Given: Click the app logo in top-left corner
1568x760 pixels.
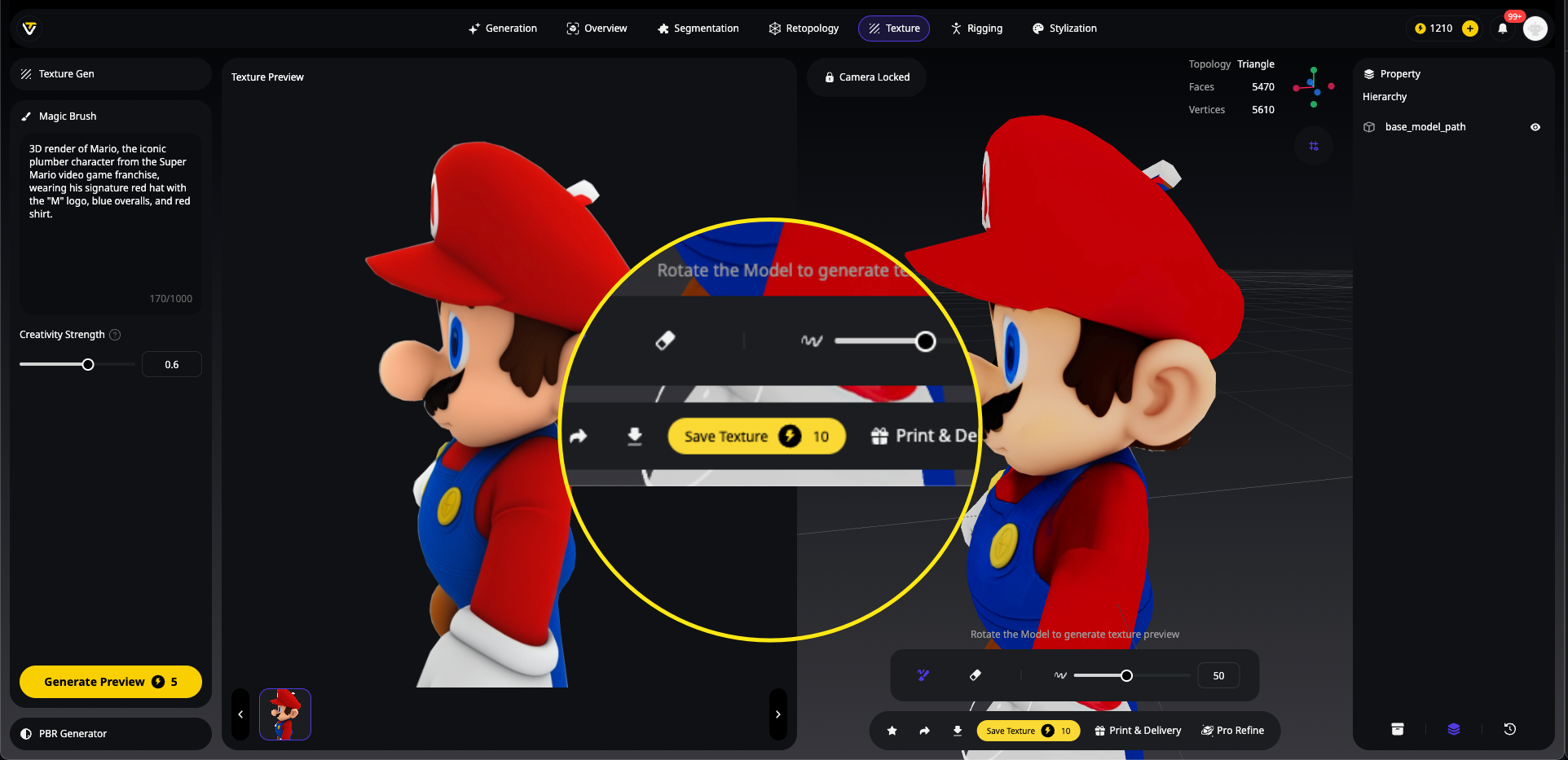Looking at the screenshot, I should (29, 29).
